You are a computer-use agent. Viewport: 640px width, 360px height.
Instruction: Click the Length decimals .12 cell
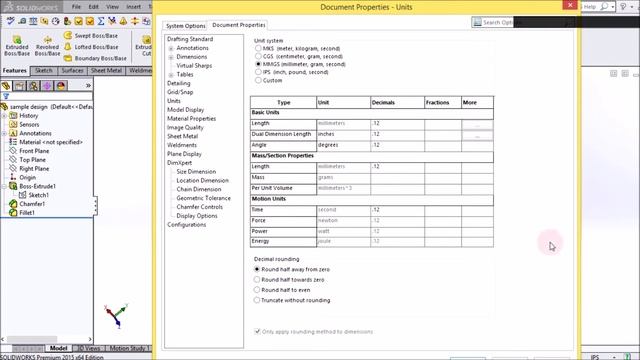(397, 123)
